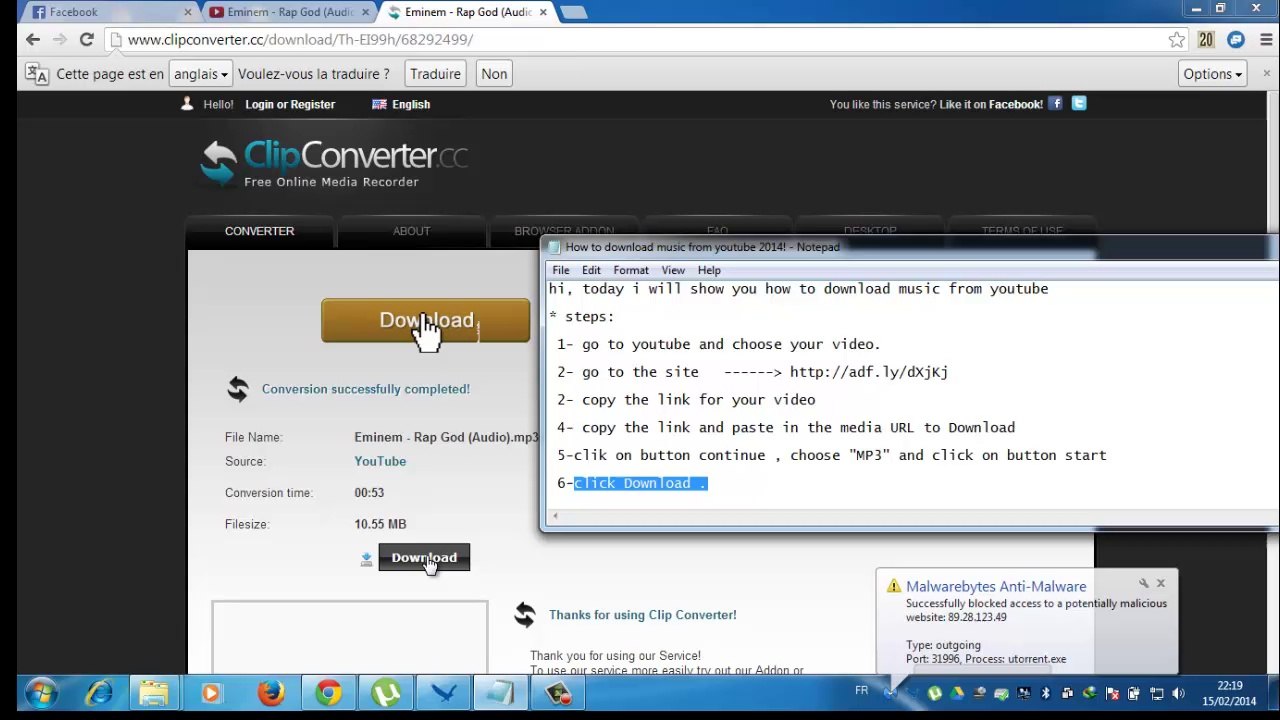The width and height of the screenshot is (1280, 720).
Task: Launch Firefox from the taskbar
Action: [270, 693]
